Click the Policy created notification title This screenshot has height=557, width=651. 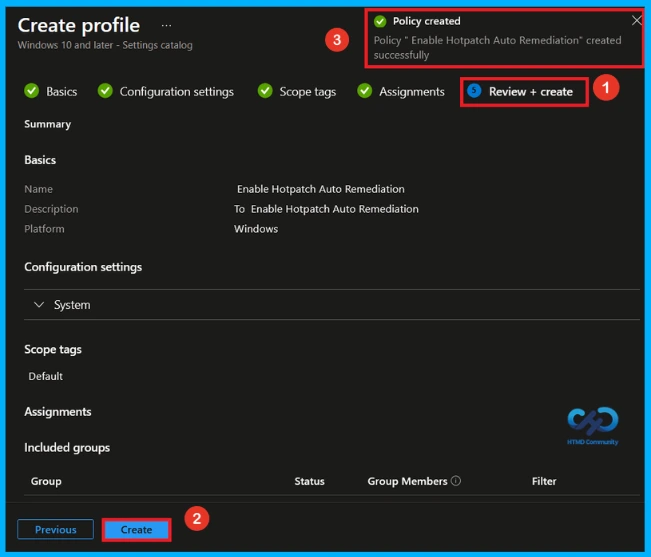click(426, 21)
